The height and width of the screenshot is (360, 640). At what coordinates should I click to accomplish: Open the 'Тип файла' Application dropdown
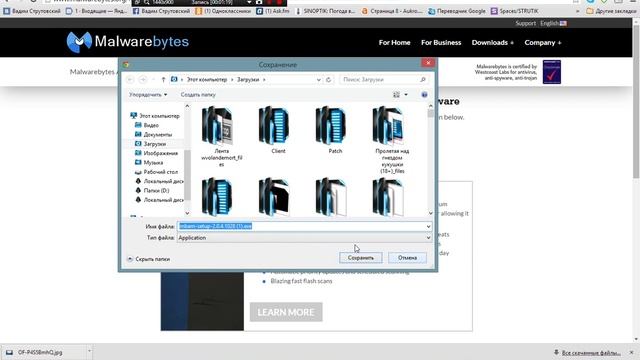(x=304, y=238)
